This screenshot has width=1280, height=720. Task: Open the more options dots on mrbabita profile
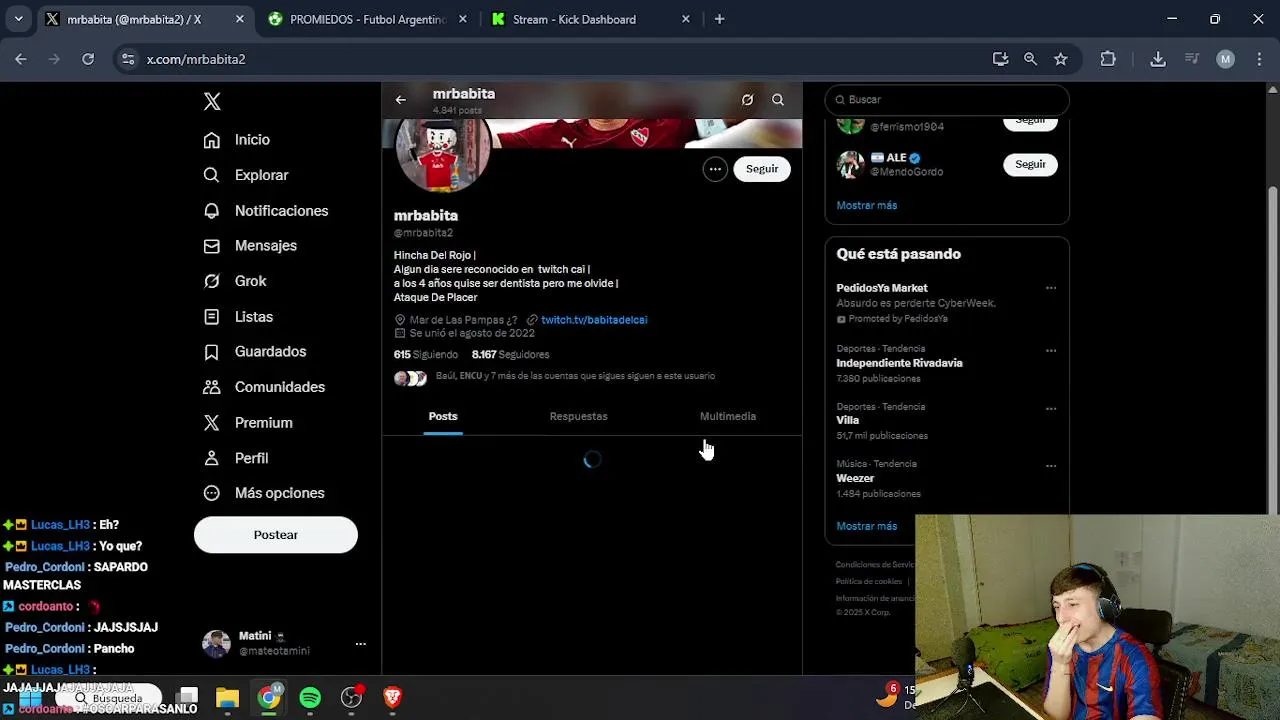click(x=715, y=169)
